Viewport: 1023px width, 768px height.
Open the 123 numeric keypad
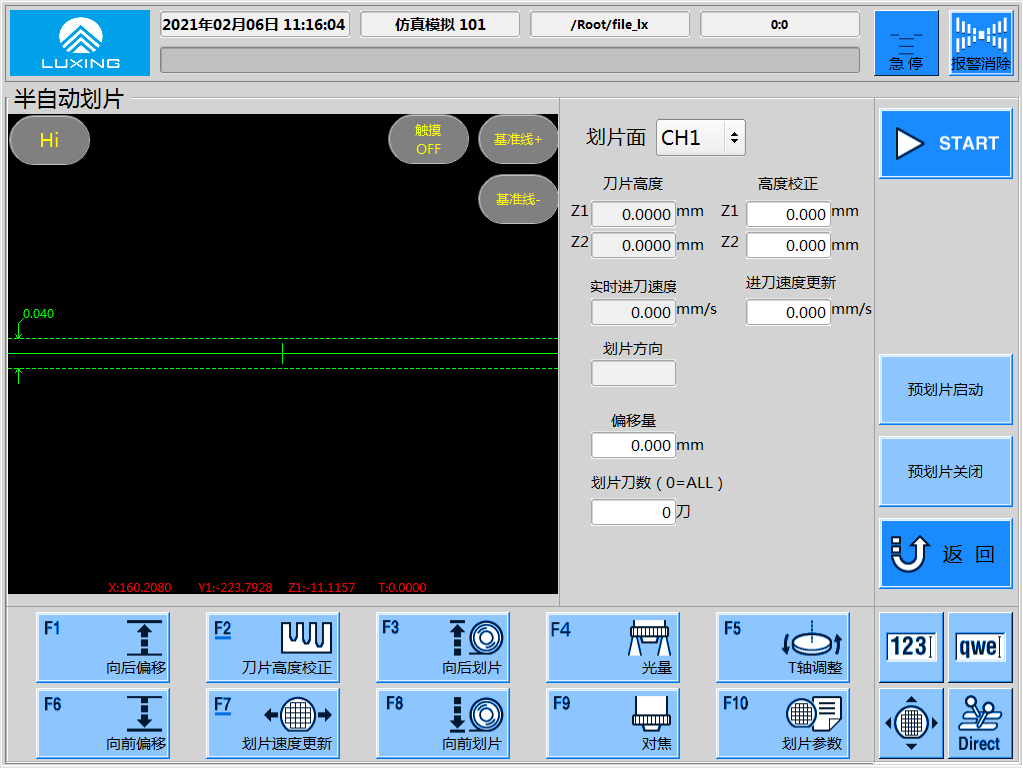click(x=911, y=647)
